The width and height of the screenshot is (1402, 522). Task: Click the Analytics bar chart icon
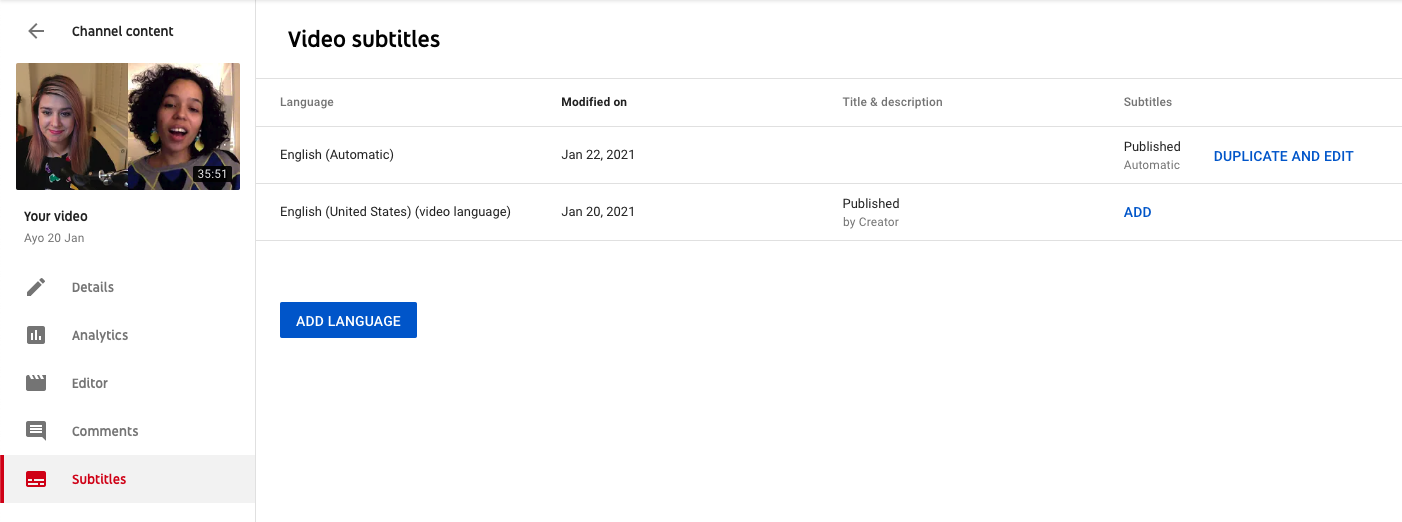point(36,335)
